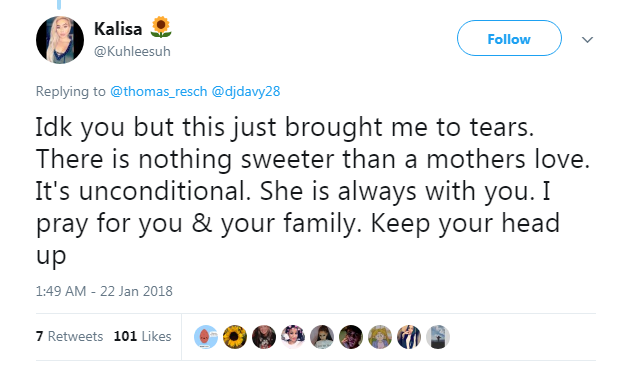Open the blonde cartoon character liker avatar
Image resolution: width=633 pixels, height=367 pixels.
click(x=380, y=337)
